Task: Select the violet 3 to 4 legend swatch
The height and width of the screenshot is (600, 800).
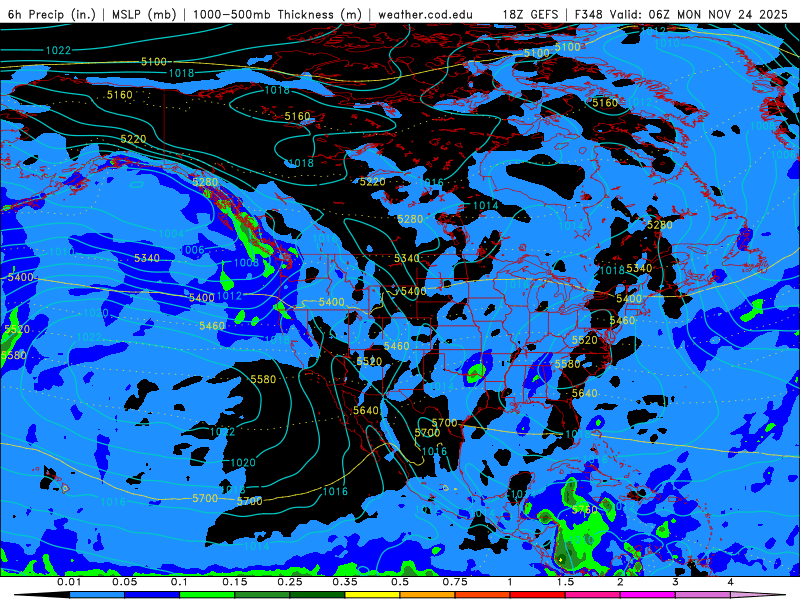Action: 703,595
